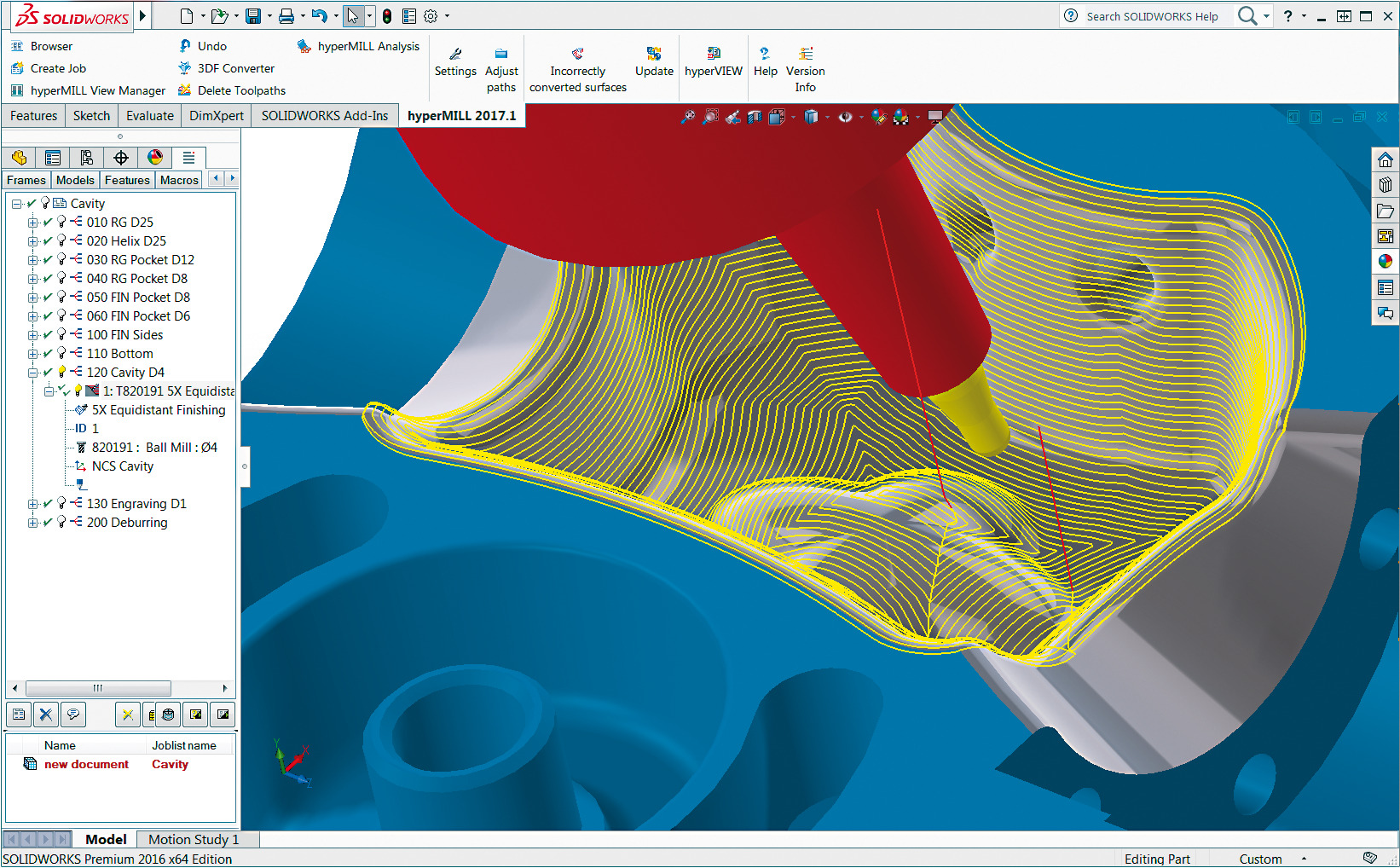Toggle the checkmark for 100 FIN Sides
1400x868 pixels.
point(48,335)
